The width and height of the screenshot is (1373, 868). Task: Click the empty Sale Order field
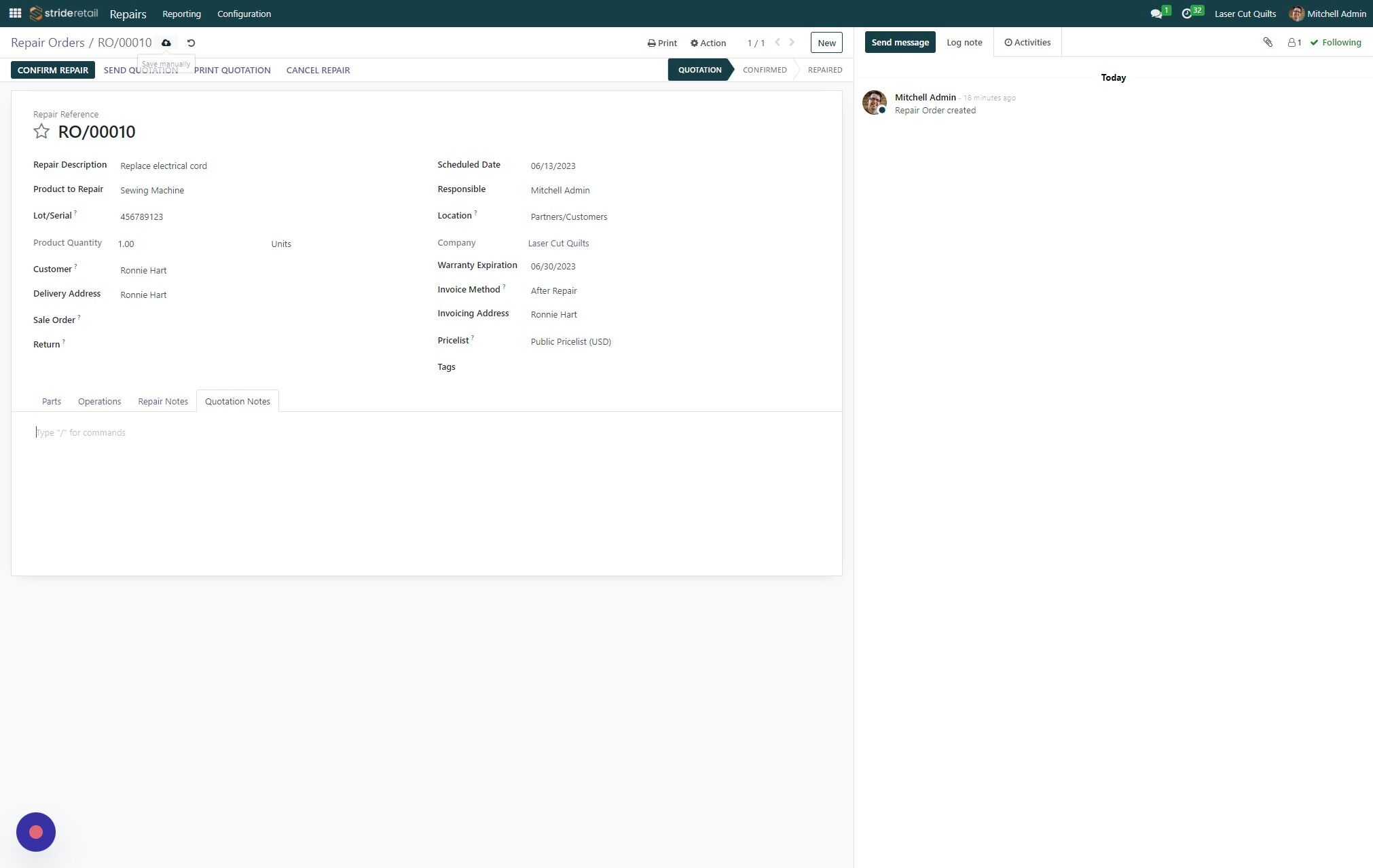pyautogui.click(x=267, y=320)
